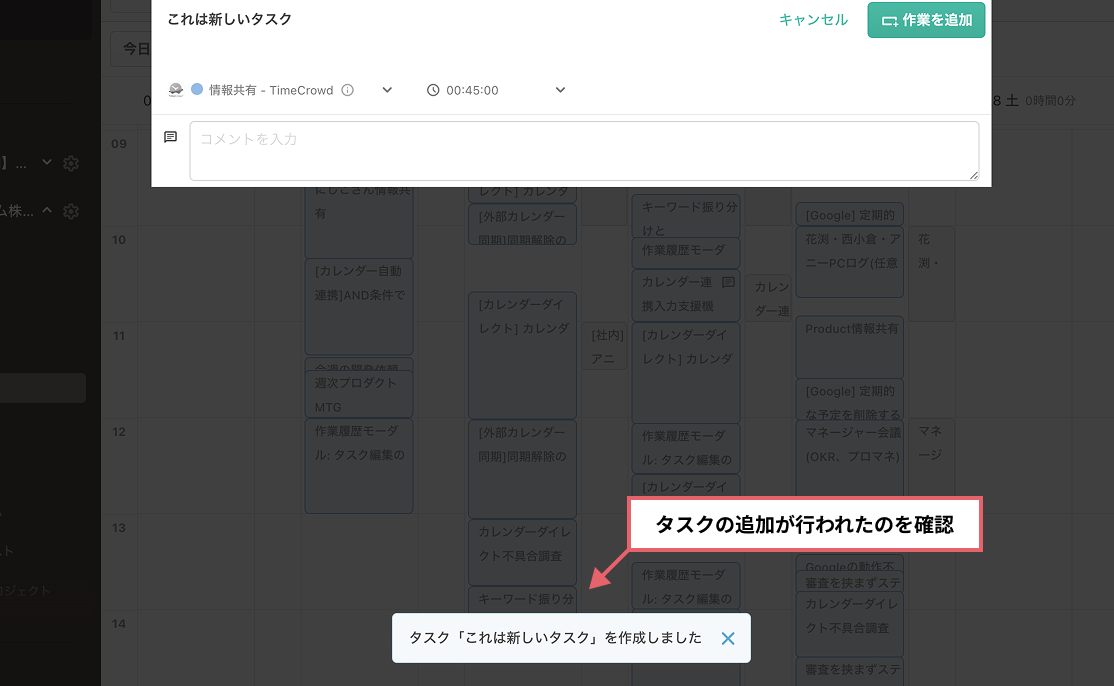1114x686 pixels.
Task: Click the blue category color dot
Action: (x=195, y=89)
